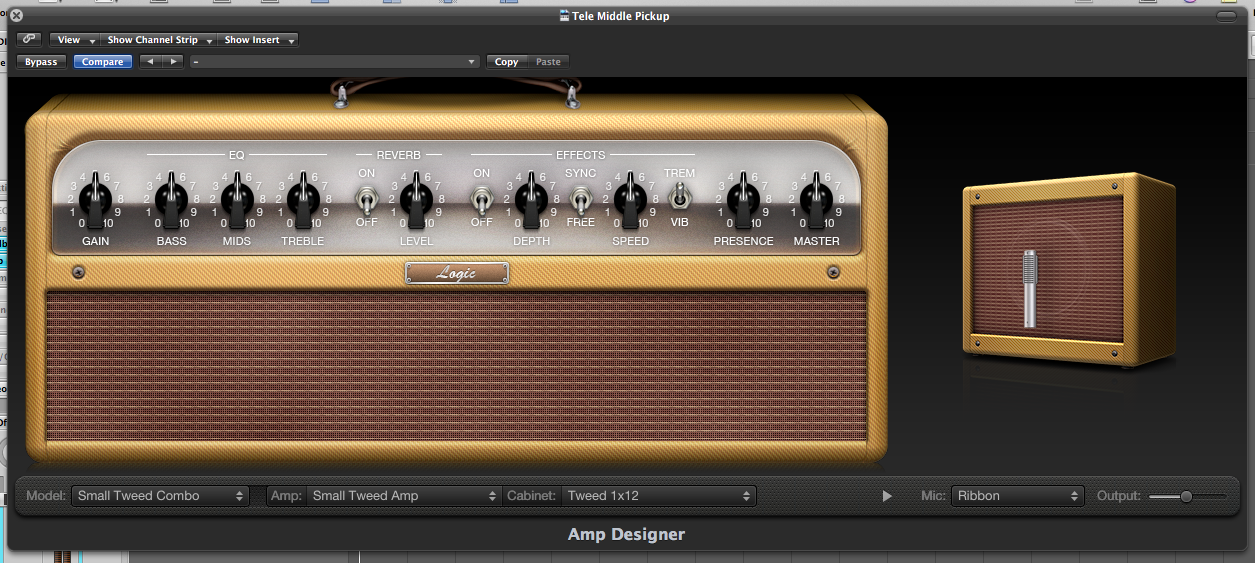Click the Presence knob
Viewport: 1255px width, 563px height.
(x=743, y=198)
